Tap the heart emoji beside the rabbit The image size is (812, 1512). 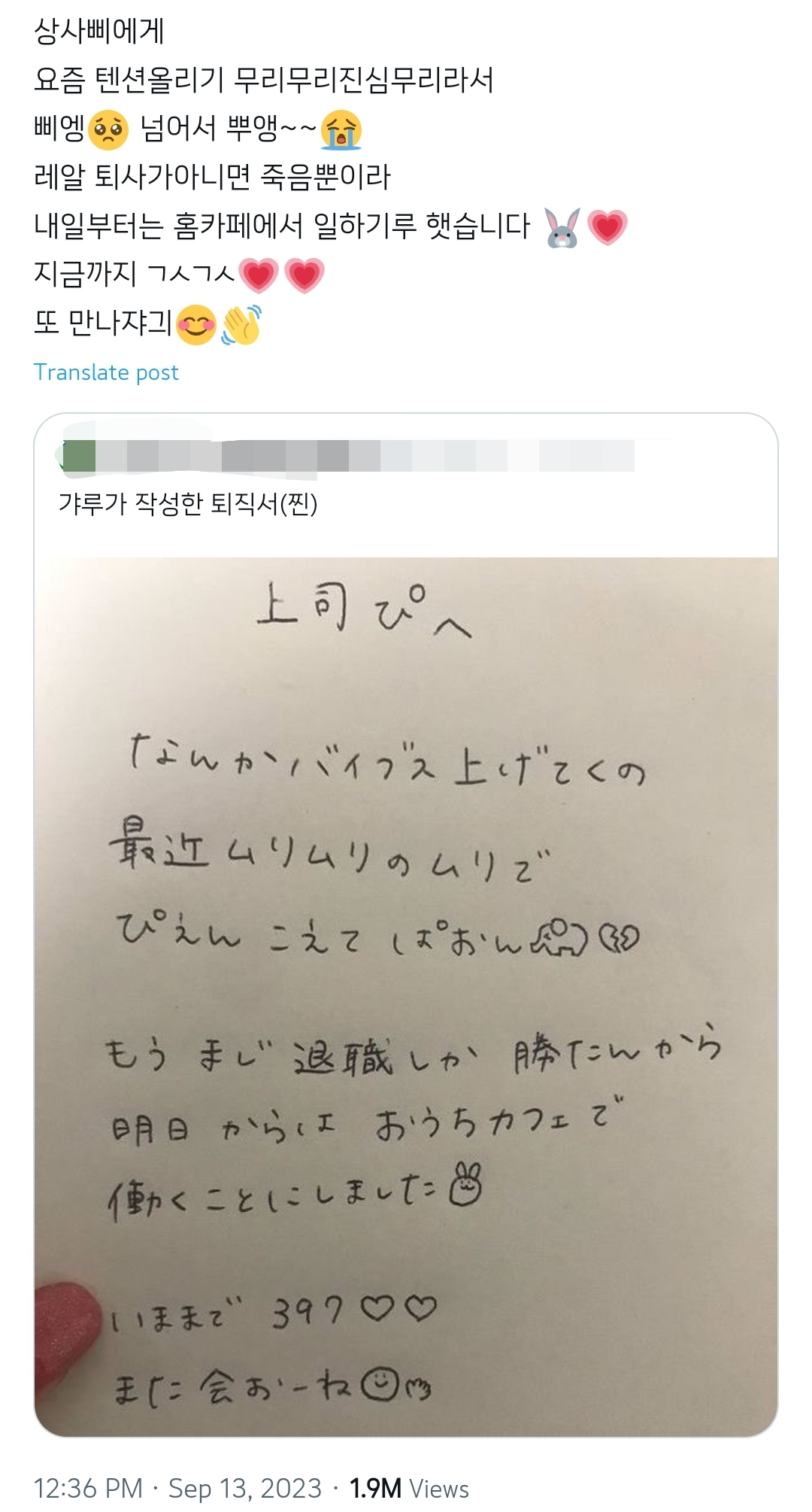(x=607, y=227)
